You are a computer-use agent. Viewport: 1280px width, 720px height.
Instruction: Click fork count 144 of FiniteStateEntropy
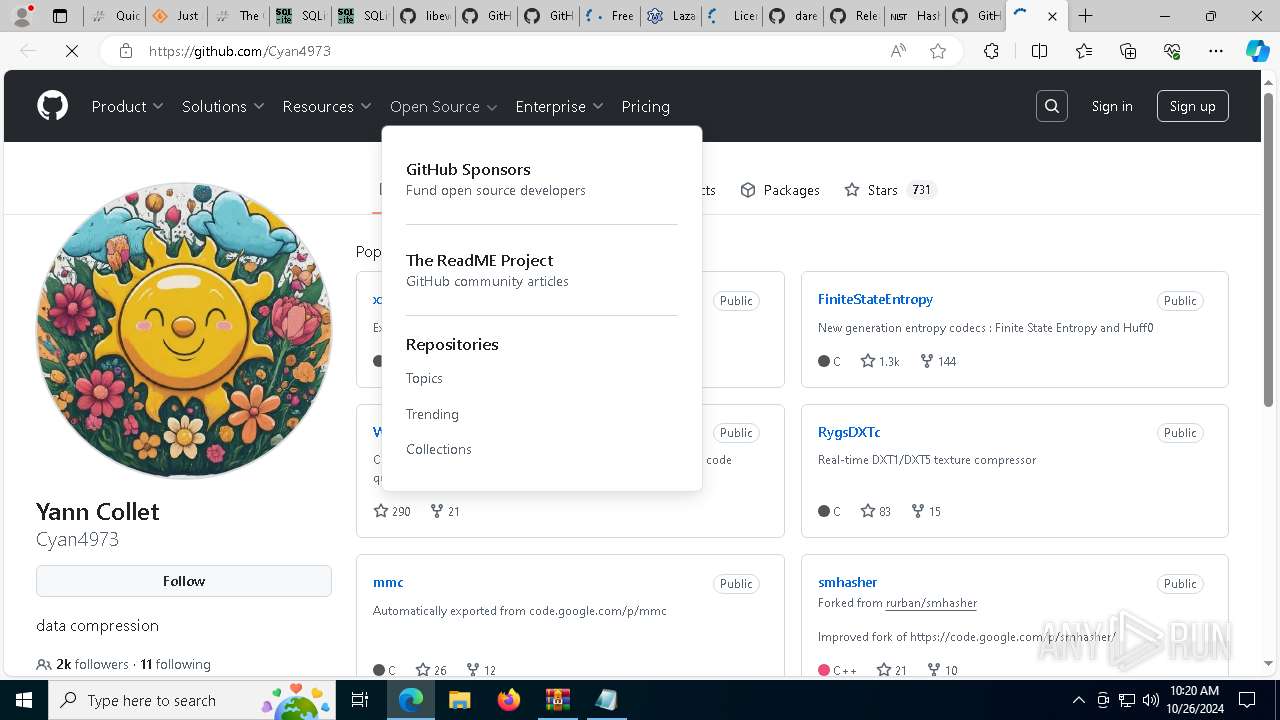click(x=938, y=361)
